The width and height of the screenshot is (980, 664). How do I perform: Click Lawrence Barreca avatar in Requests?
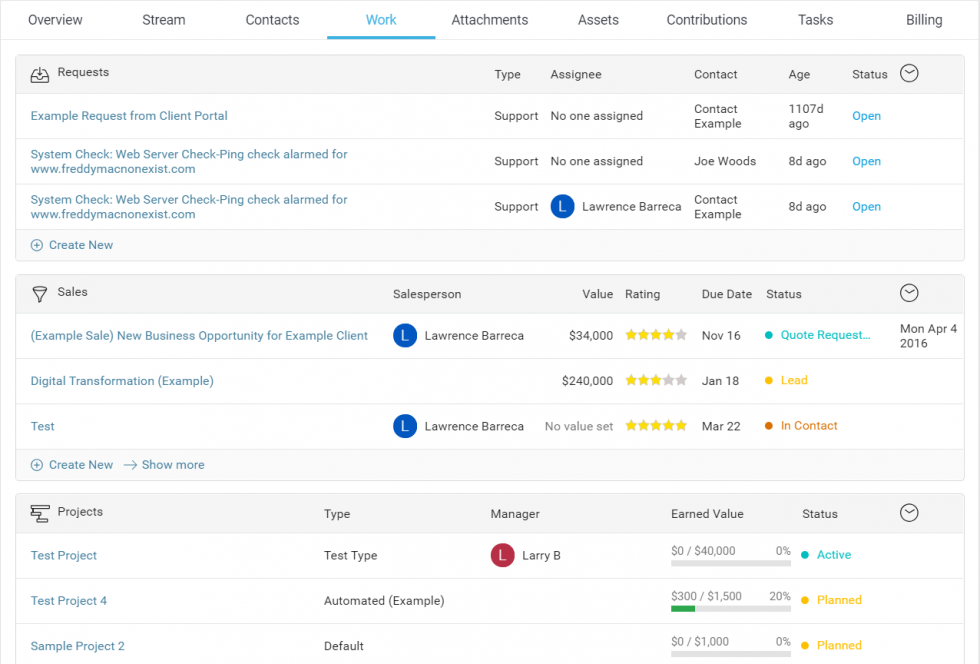click(562, 207)
